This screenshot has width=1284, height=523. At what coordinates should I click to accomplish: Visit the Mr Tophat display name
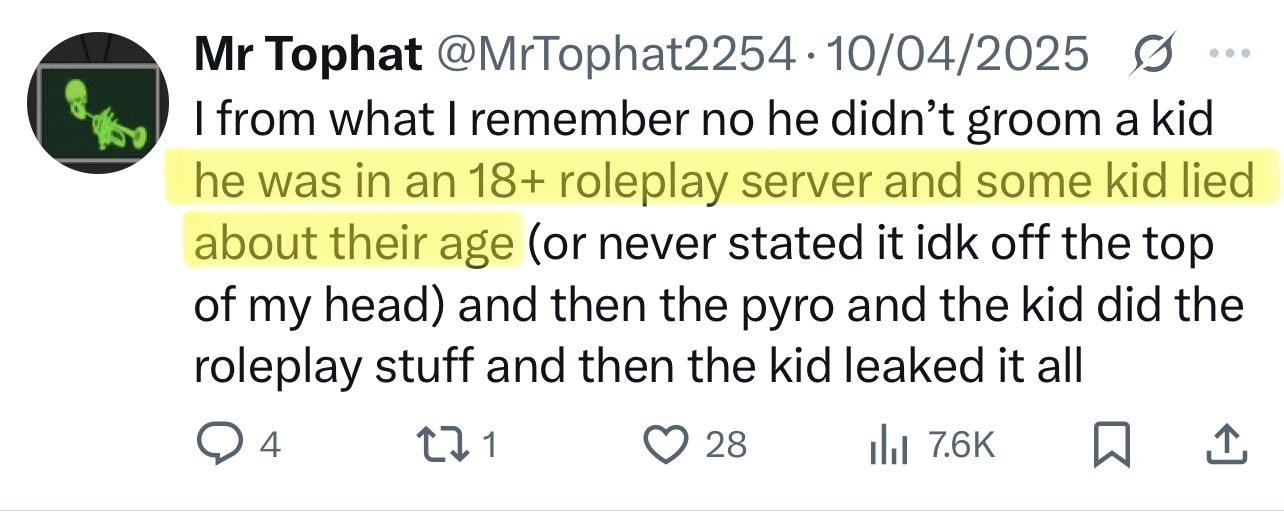pyautogui.click(x=308, y=55)
